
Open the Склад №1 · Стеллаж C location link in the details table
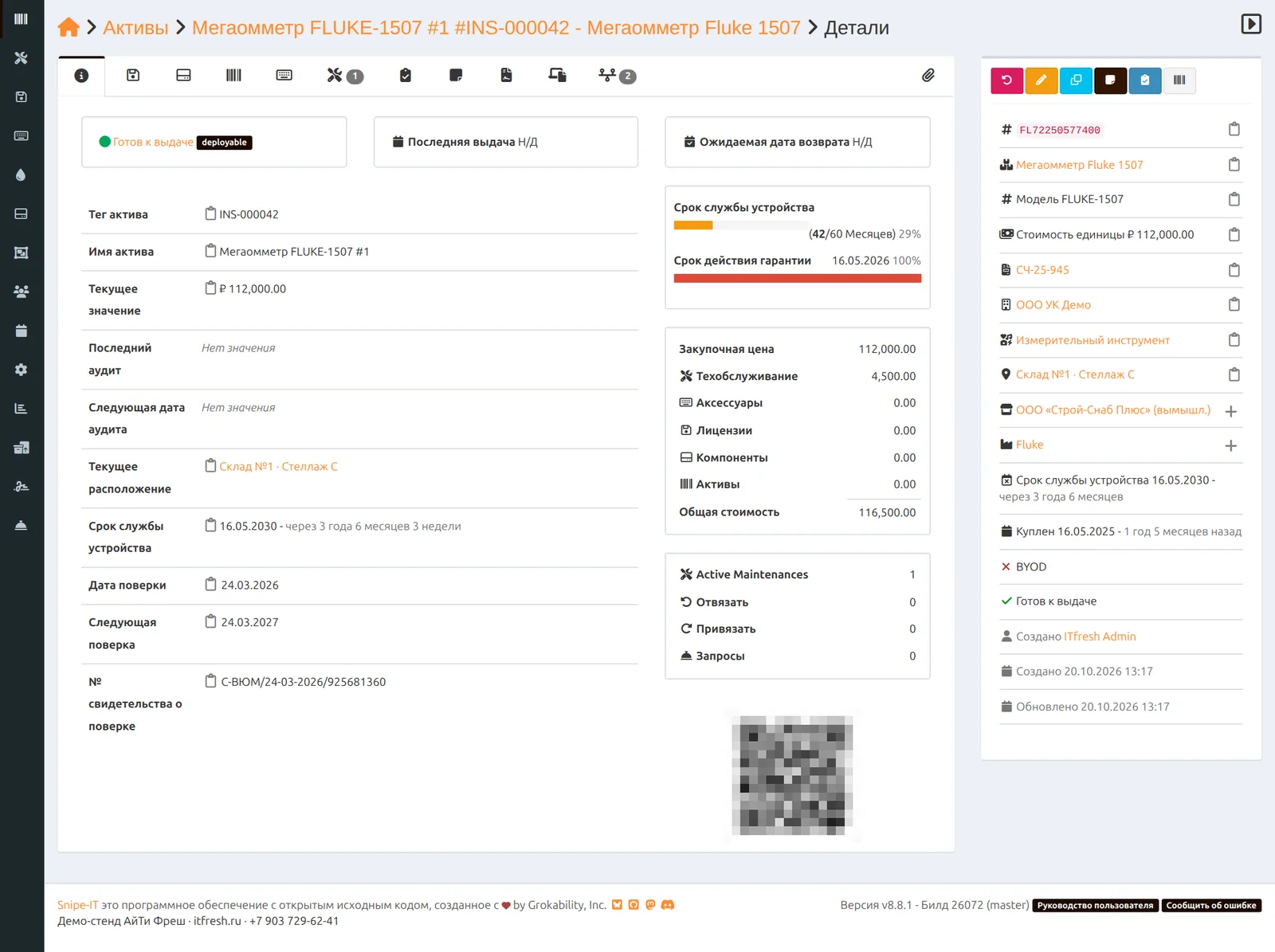pyautogui.click(x=278, y=467)
